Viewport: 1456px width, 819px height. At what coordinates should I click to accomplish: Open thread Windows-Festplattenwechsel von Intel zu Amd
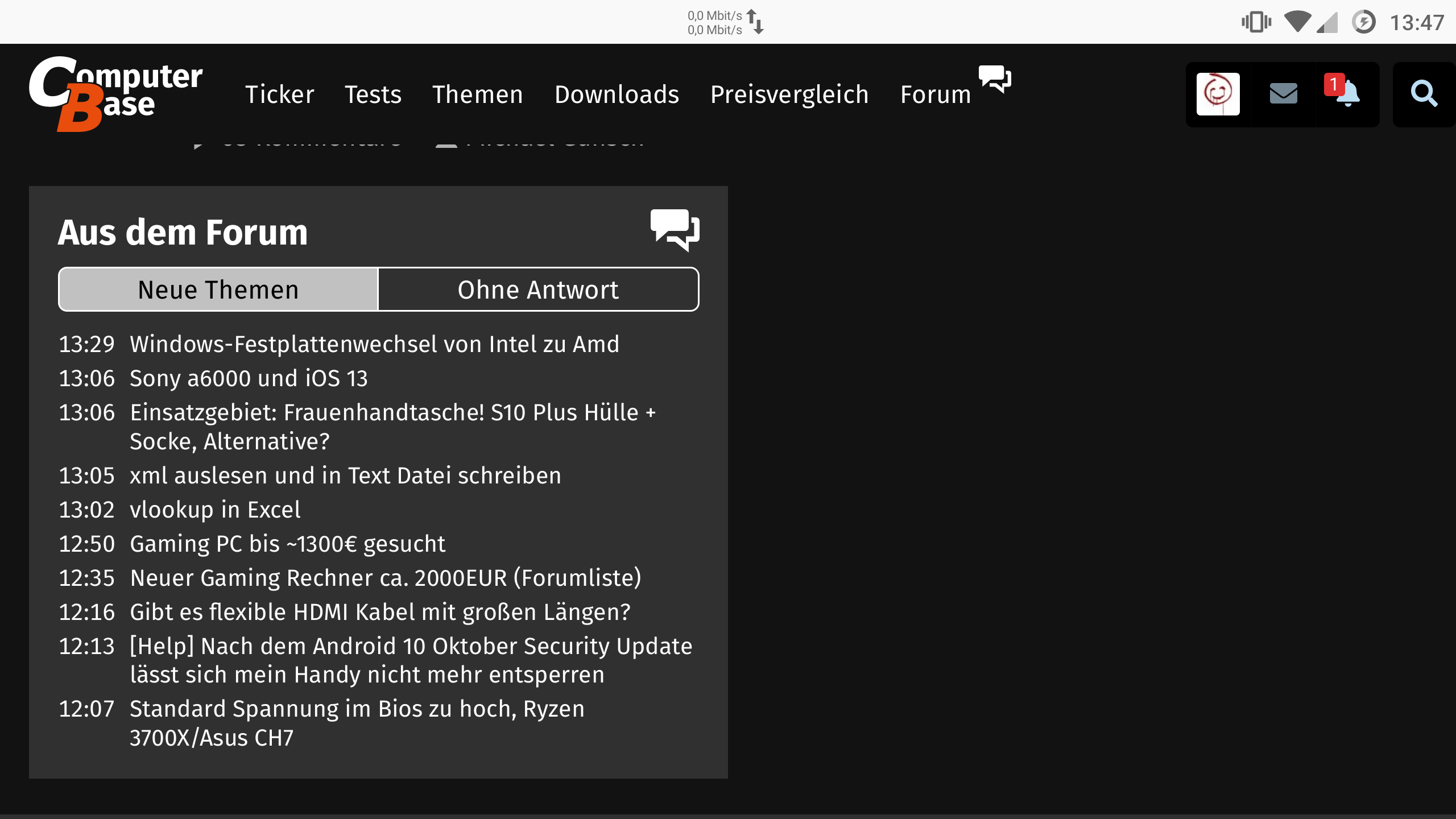coord(374,344)
